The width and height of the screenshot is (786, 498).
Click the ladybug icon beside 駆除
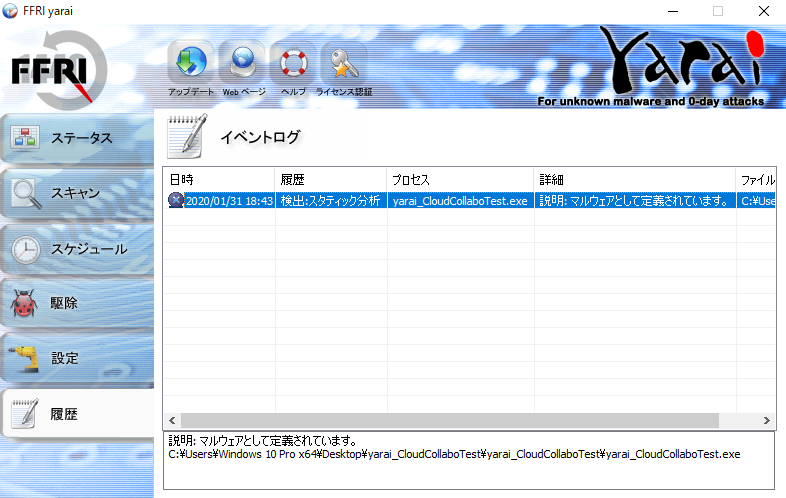point(24,304)
